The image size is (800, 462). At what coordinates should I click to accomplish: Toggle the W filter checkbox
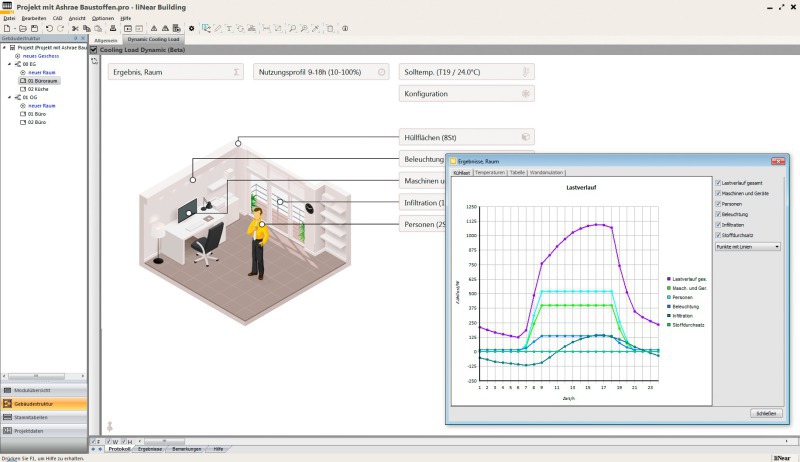tap(108, 442)
